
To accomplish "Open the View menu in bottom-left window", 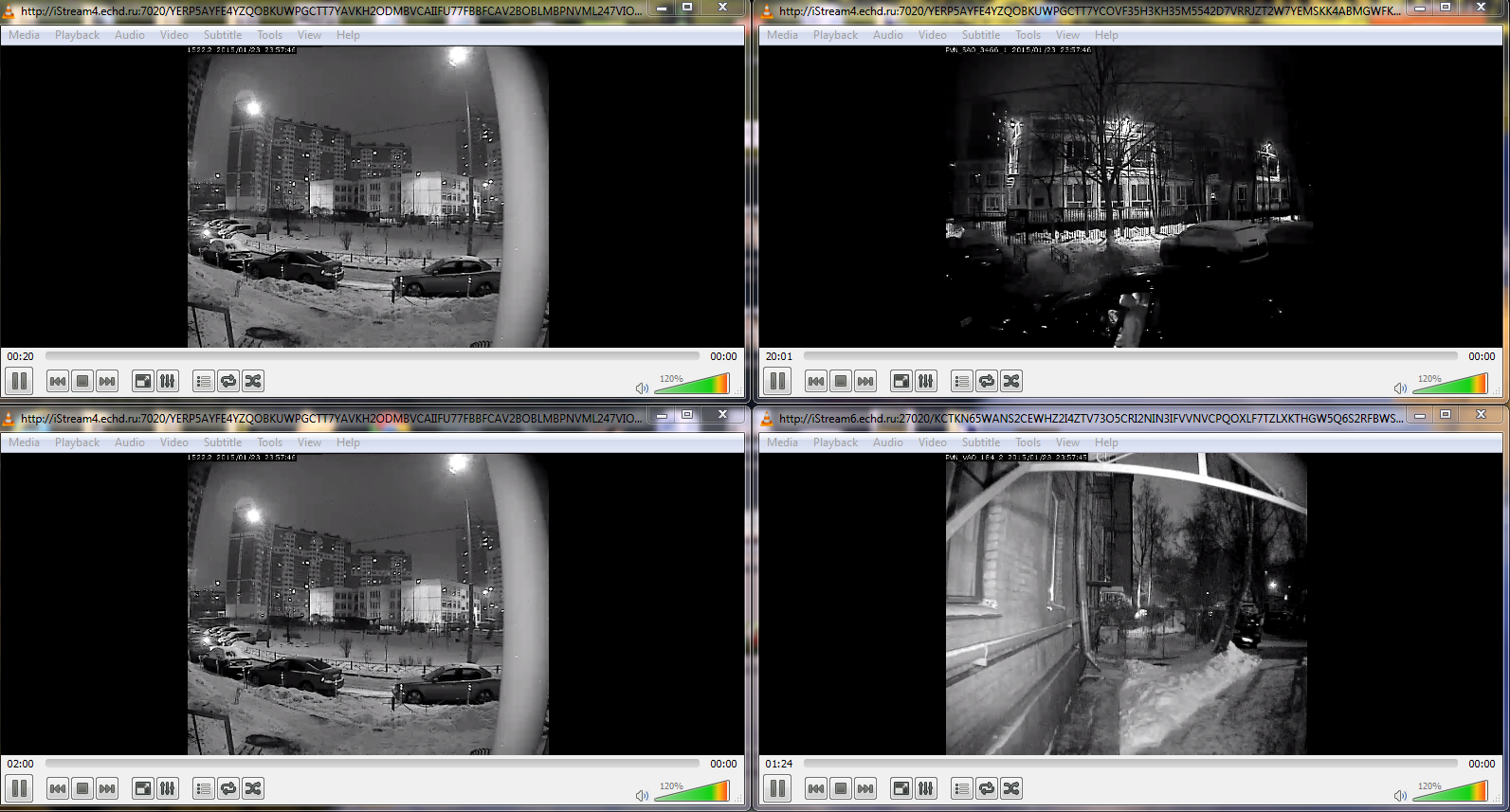I will pyautogui.click(x=309, y=442).
